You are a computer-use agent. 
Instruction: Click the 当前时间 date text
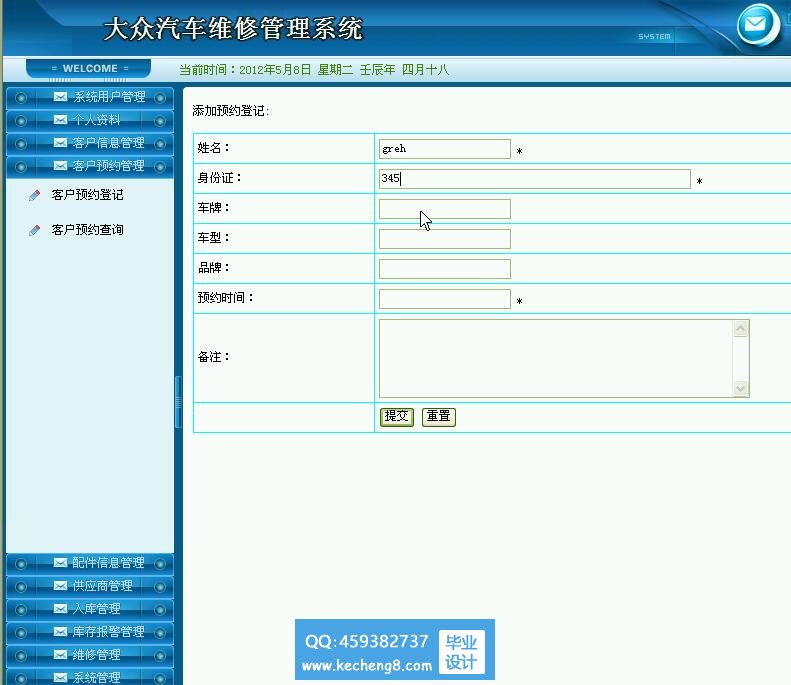tap(314, 70)
